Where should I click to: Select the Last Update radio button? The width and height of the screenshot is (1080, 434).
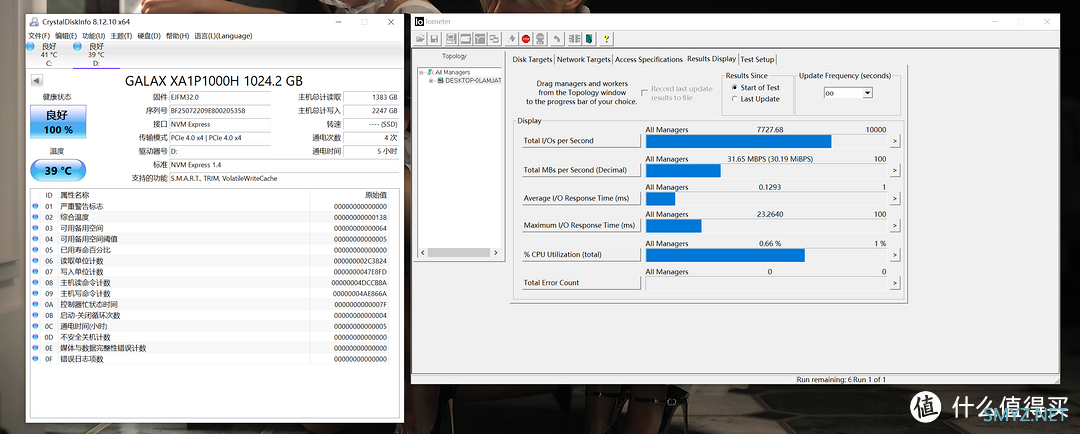[734, 99]
